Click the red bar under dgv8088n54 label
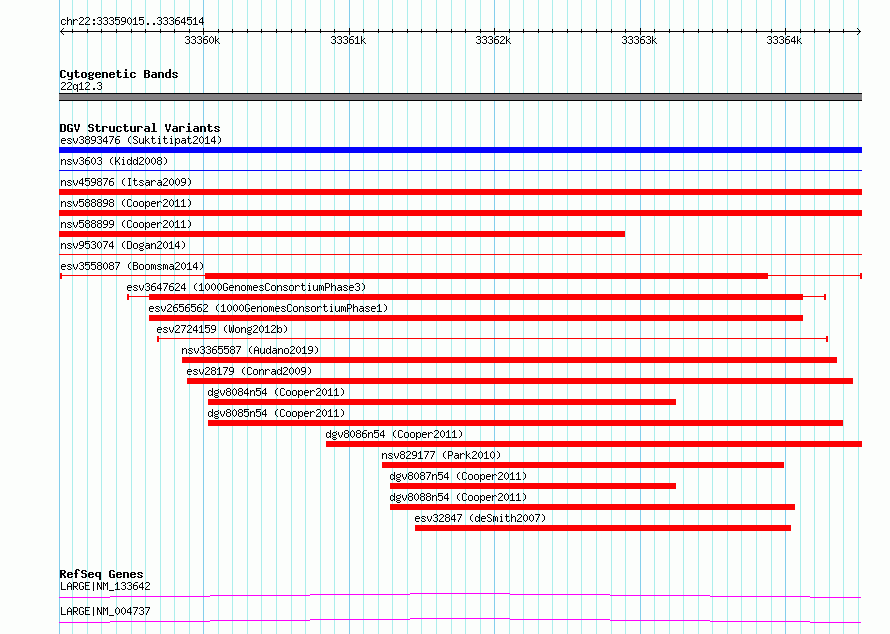 [x=593, y=507]
